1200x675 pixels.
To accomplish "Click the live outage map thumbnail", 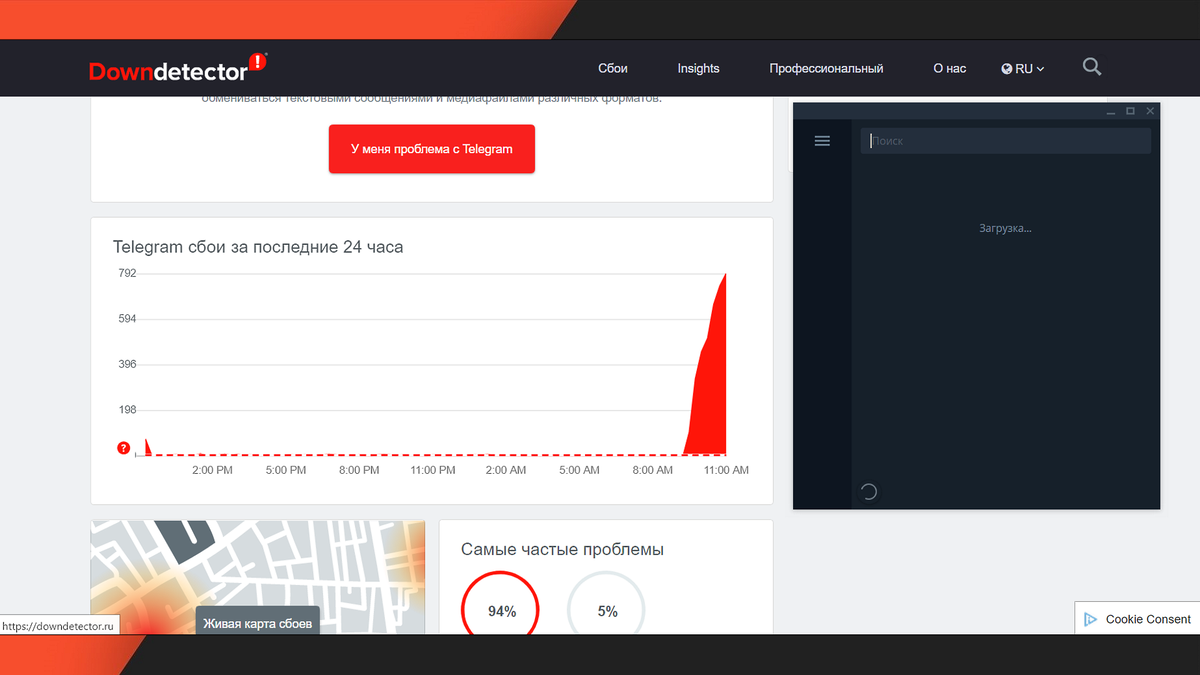I will click(257, 577).
